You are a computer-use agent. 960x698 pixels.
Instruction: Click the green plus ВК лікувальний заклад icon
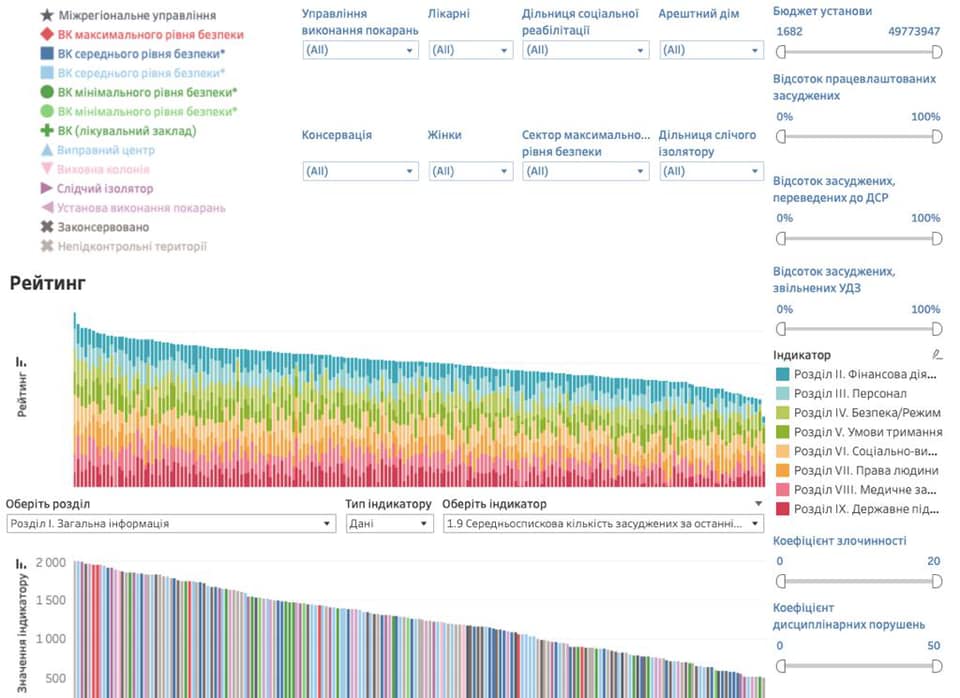click(x=46, y=131)
